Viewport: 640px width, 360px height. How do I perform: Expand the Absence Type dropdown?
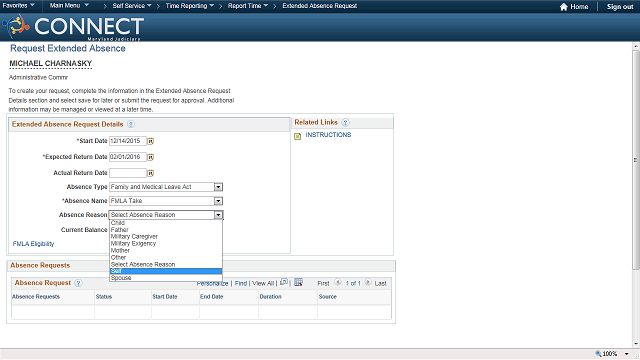[218, 187]
